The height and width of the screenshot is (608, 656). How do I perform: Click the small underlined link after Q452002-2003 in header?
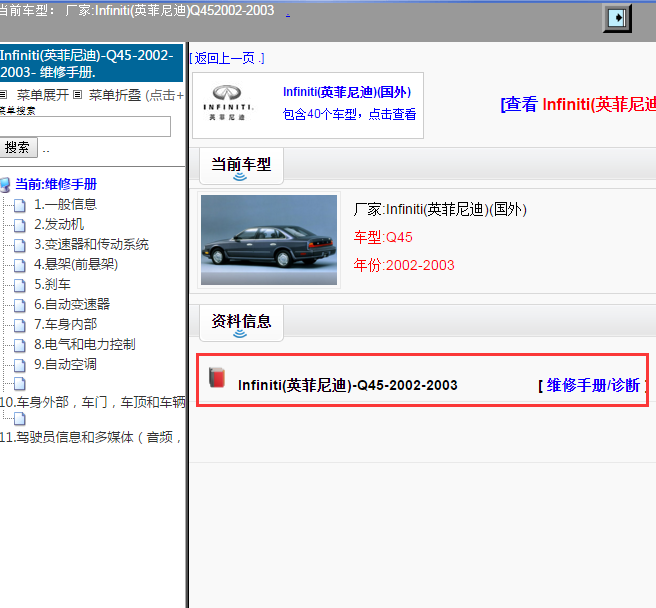point(288,14)
